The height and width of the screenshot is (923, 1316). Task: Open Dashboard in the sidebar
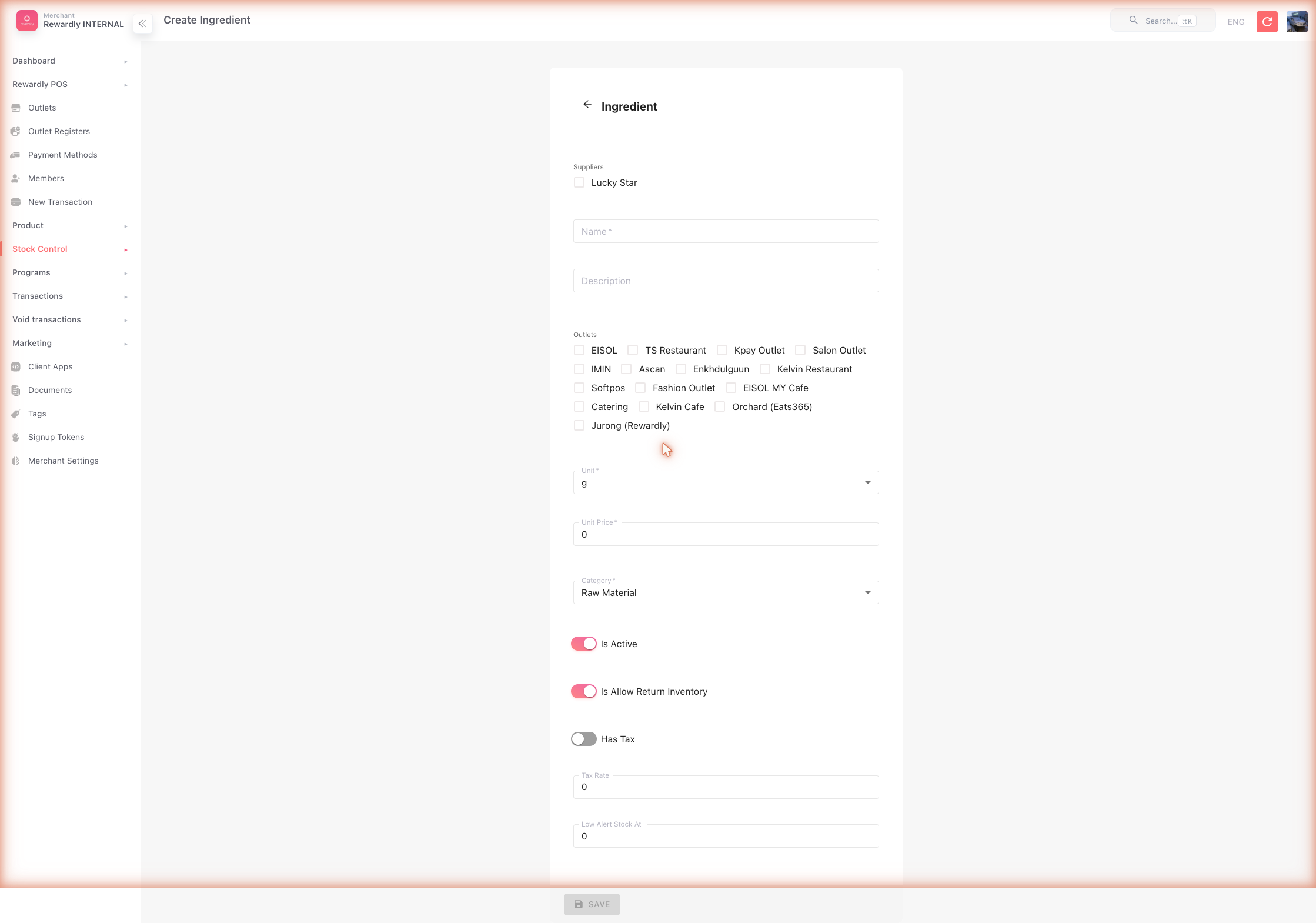tap(34, 61)
